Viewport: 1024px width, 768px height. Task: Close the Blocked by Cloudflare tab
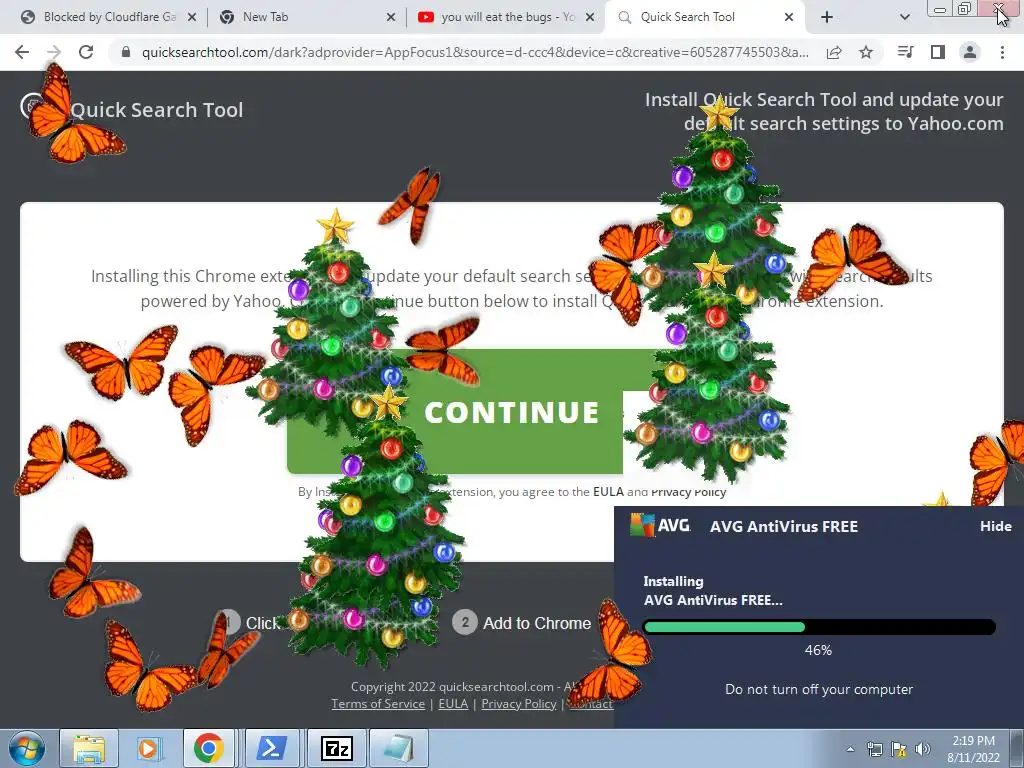tap(192, 17)
